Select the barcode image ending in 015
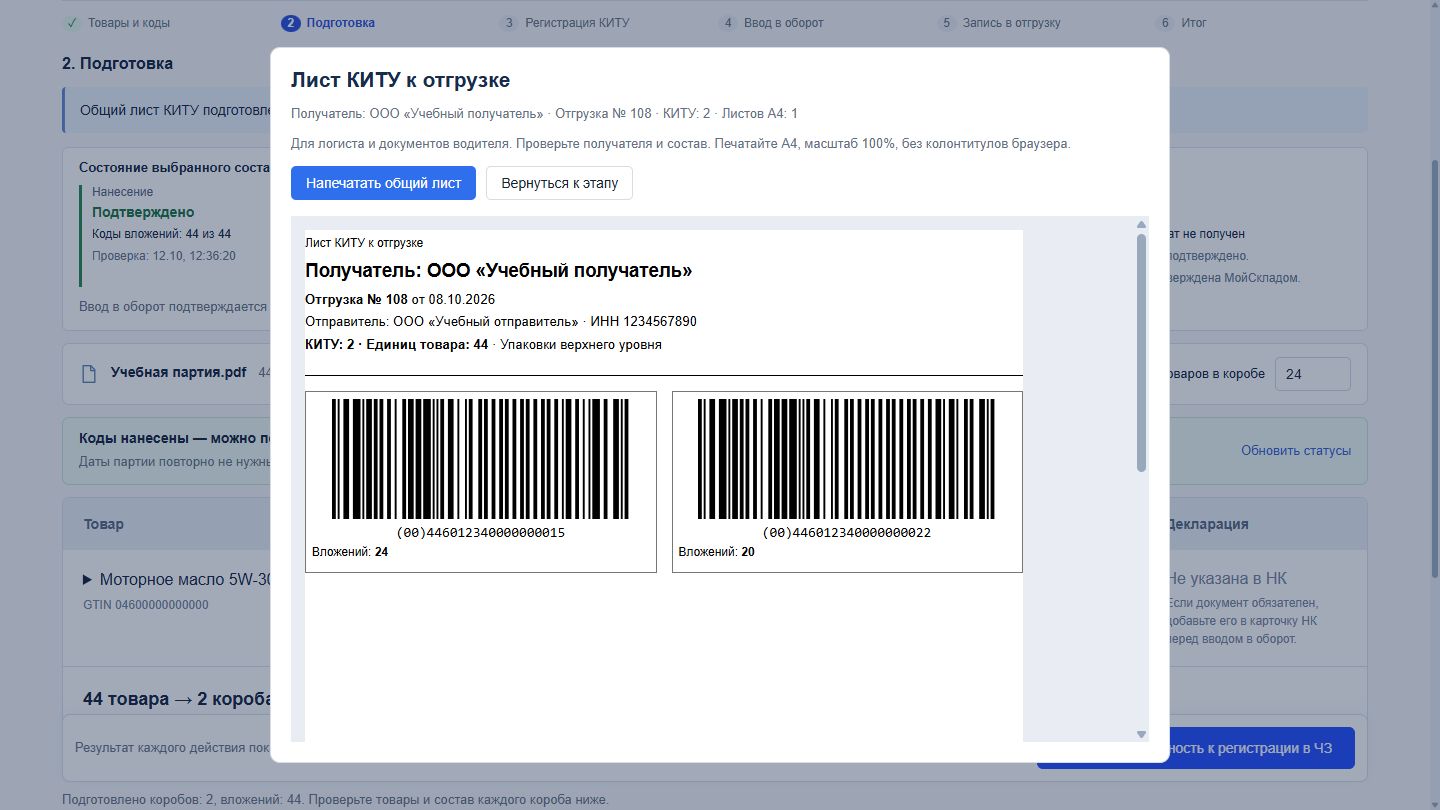 480,459
